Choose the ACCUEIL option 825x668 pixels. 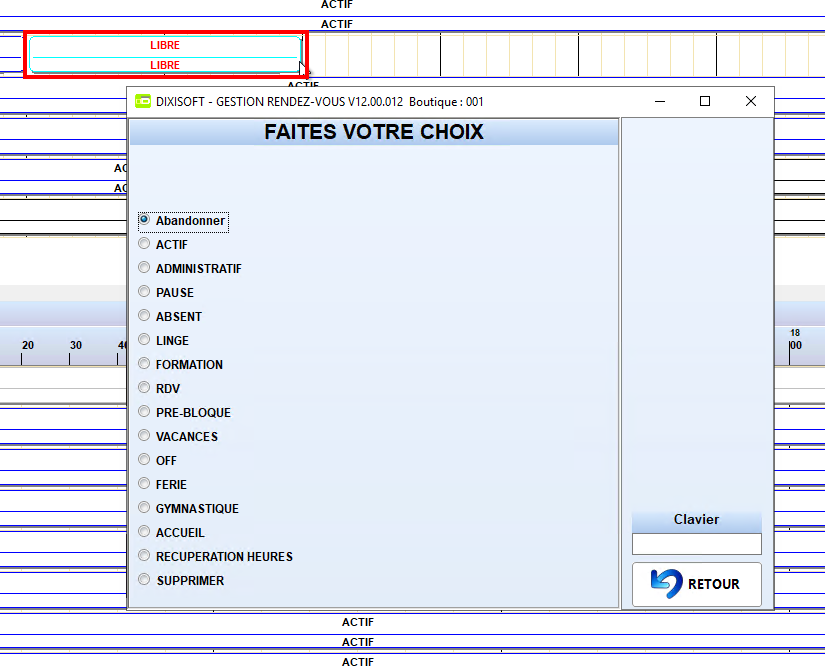(172, 532)
